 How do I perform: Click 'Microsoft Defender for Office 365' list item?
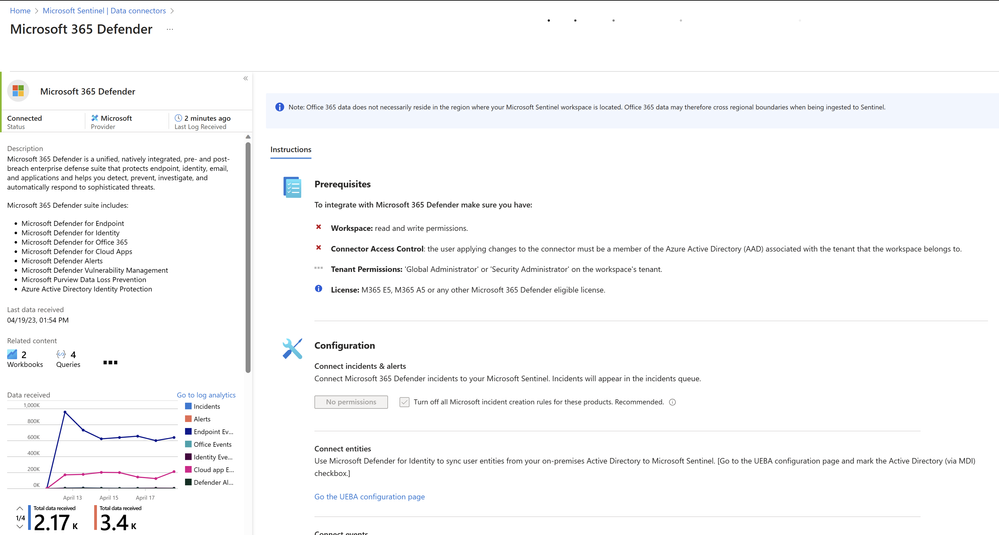(x=75, y=242)
